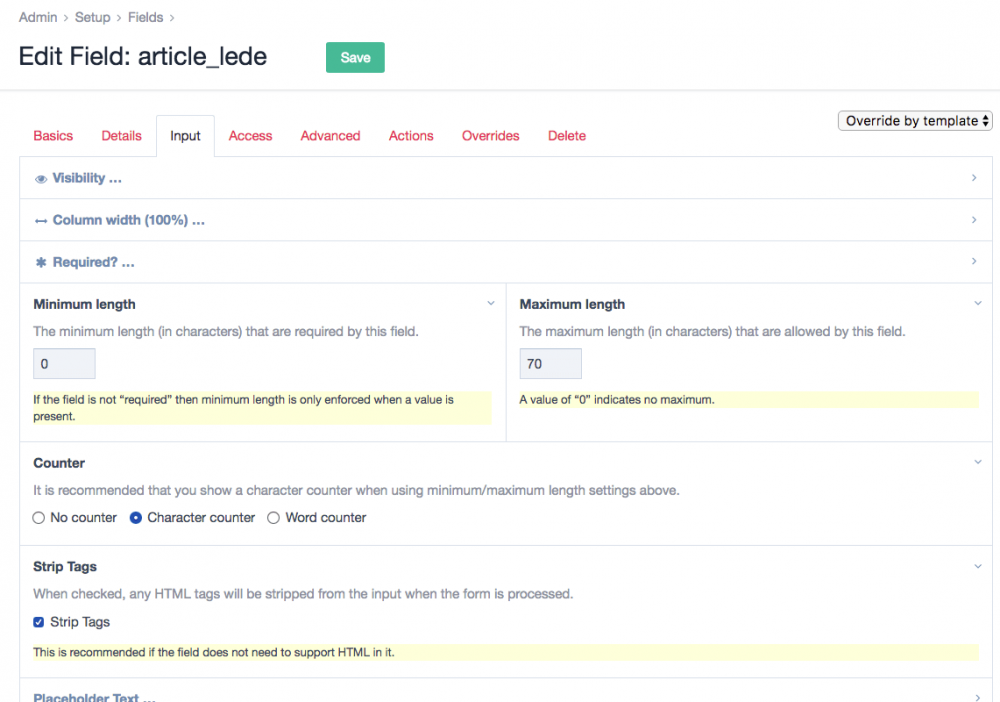Open the Overrides tab
Image resolution: width=1000 pixels, height=702 pixels.
(490, 136)
